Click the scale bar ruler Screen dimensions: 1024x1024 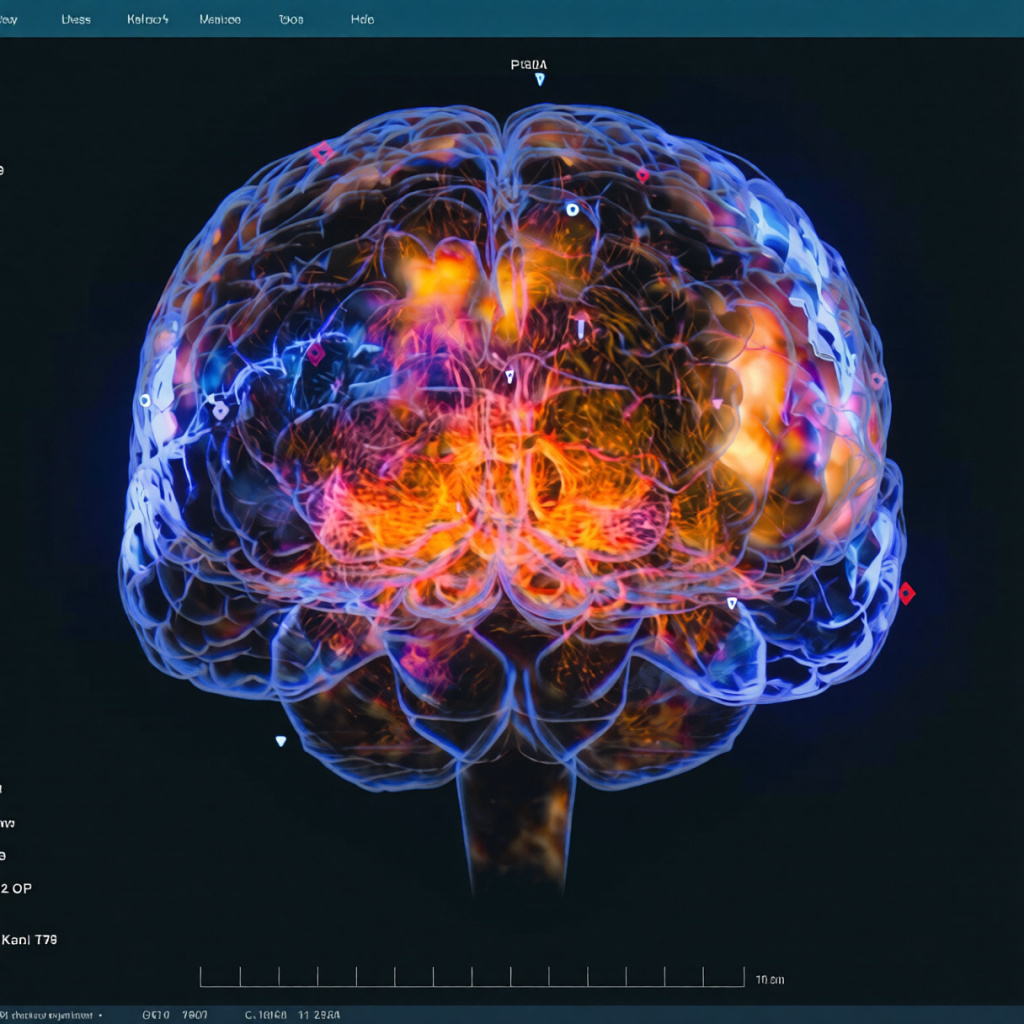472,976
